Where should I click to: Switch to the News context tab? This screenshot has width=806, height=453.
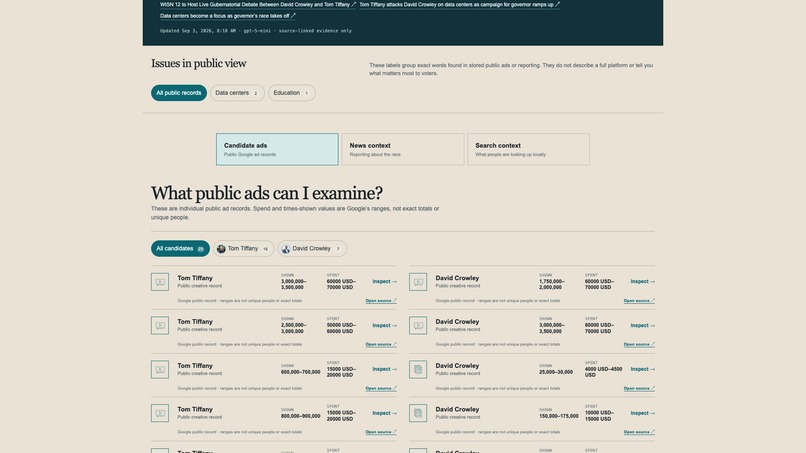click(402, 150)
